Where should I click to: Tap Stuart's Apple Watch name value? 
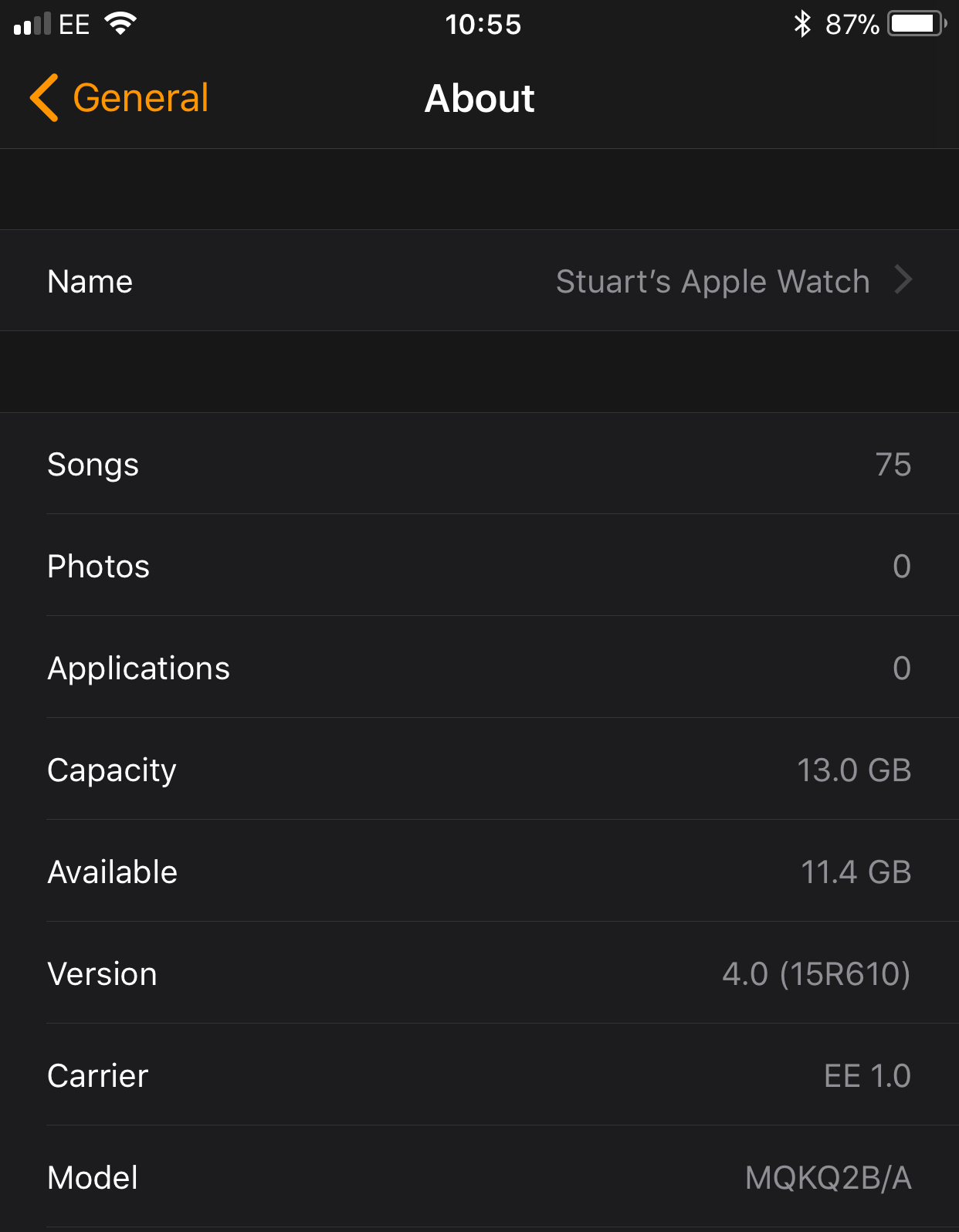[x=713, y=282]
